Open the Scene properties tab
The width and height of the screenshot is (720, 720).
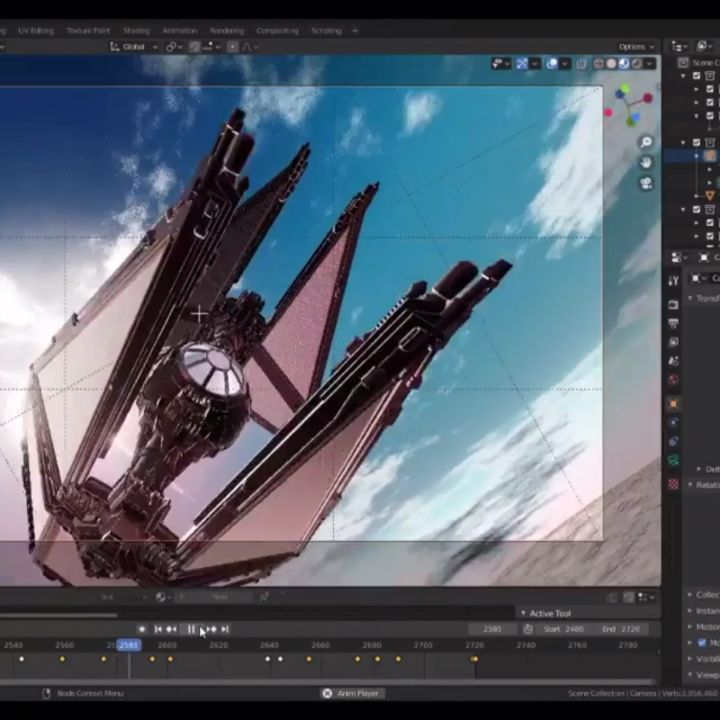pos(673,361)
